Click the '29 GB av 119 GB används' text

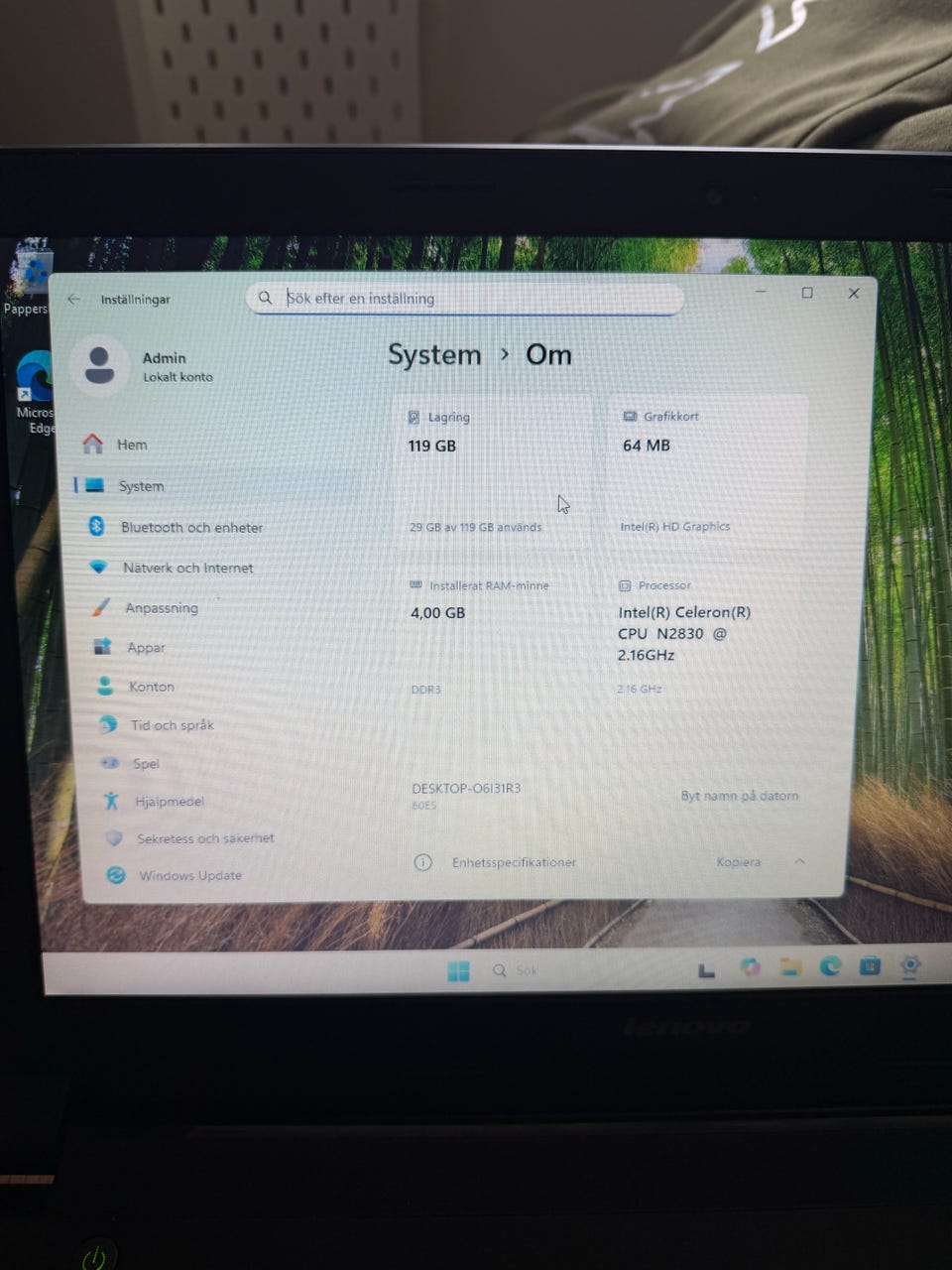(x=475, y=527)
